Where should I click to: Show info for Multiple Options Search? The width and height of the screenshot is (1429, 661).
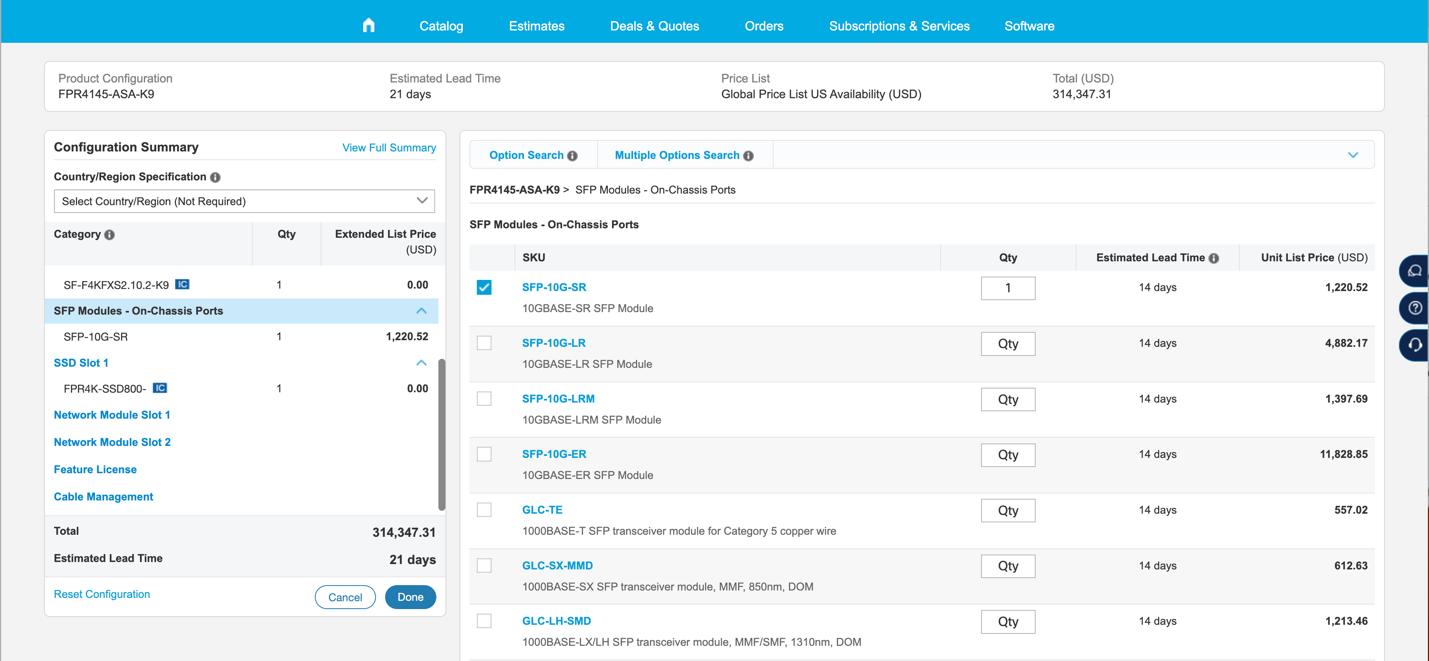click(x=749, y=156)
